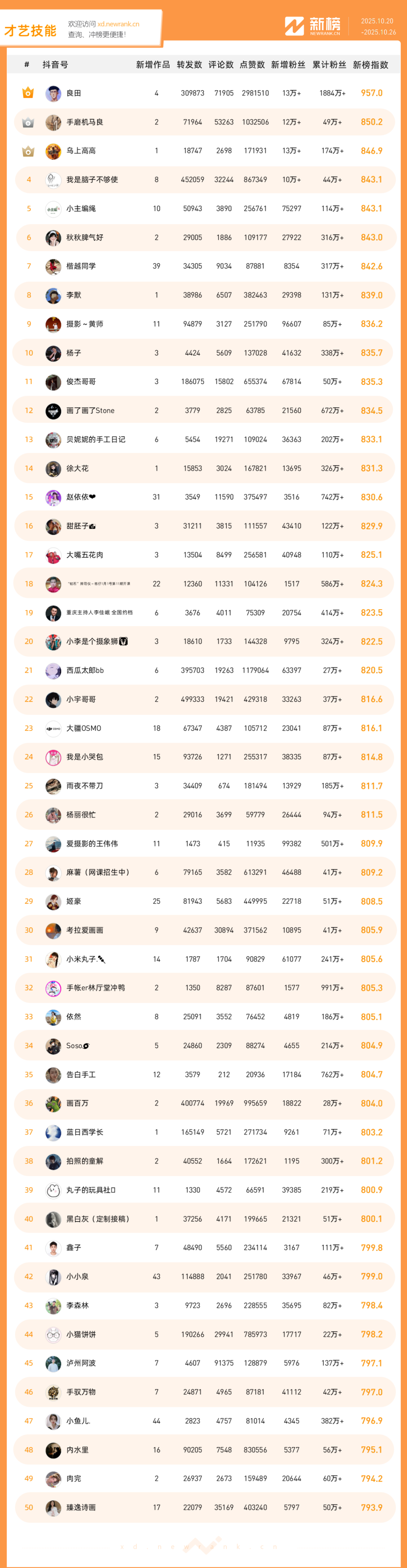Click the 才艺技能 category title
The image size is (407, 1568).
coord(31,31)
